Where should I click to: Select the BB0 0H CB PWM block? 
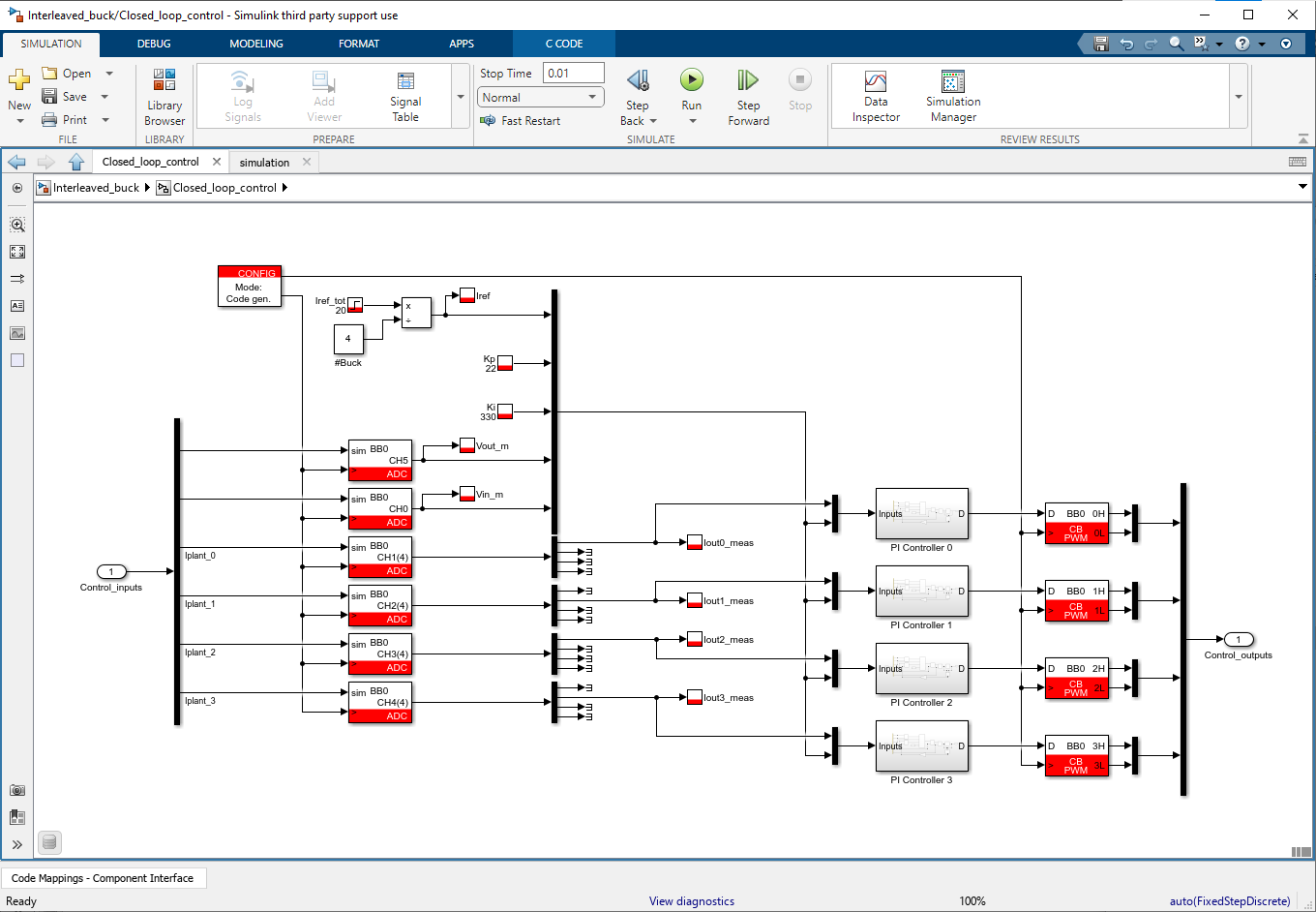click(1077, 524)
